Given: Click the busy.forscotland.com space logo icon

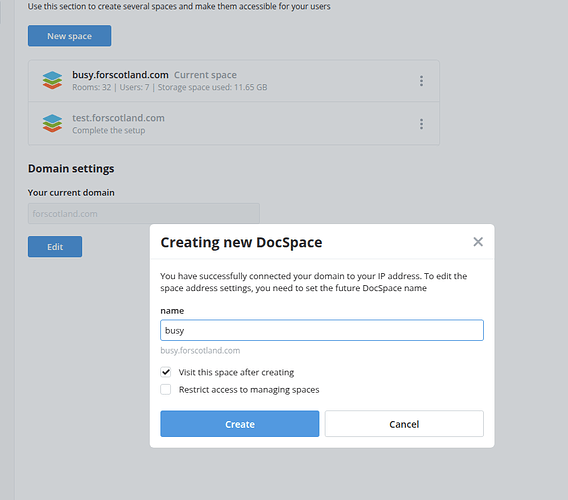Looking at the screenshot, I should [x=52, y=80].
